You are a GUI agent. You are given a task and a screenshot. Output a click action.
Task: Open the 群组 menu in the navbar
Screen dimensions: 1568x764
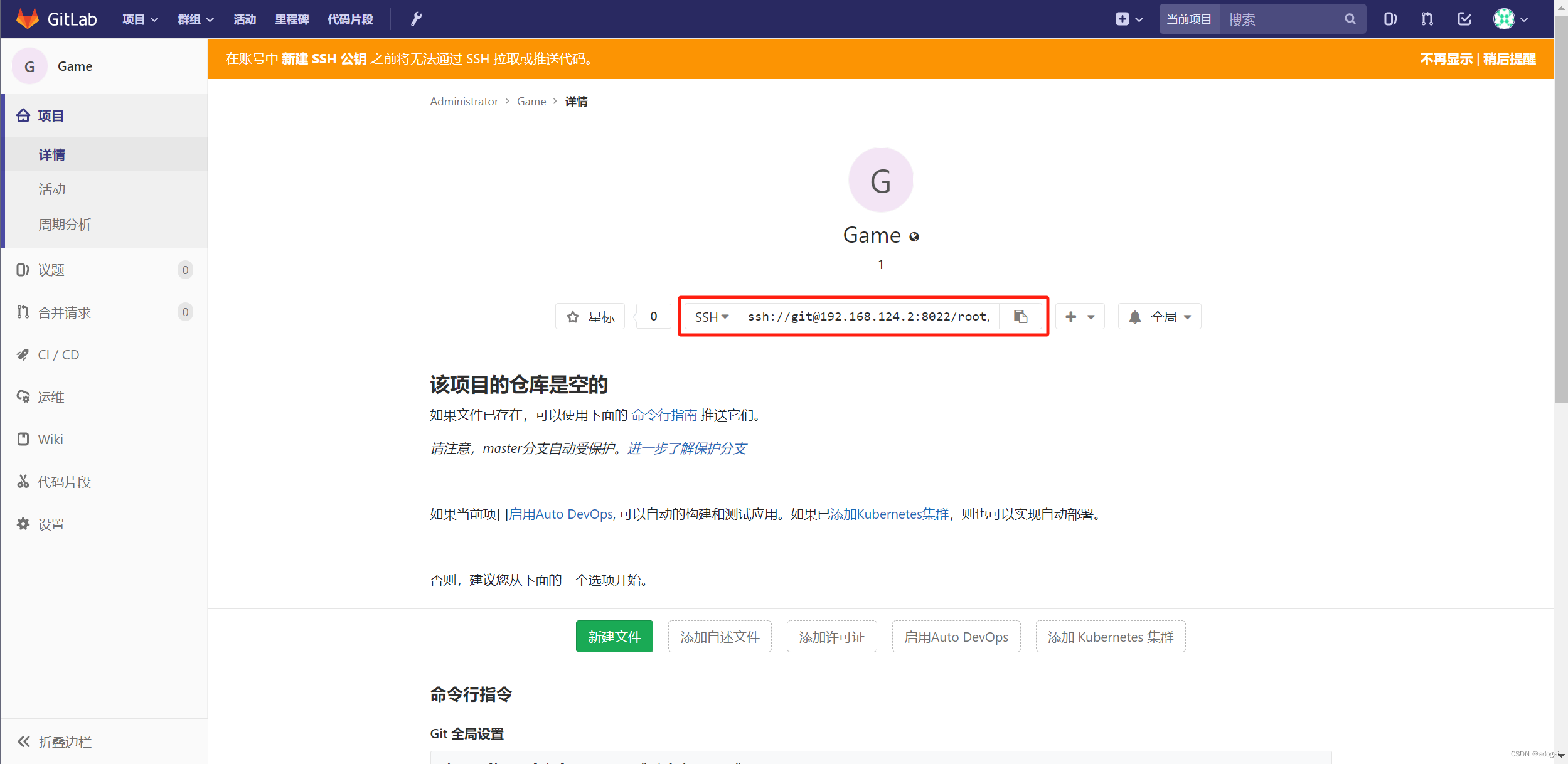[196, 19]
